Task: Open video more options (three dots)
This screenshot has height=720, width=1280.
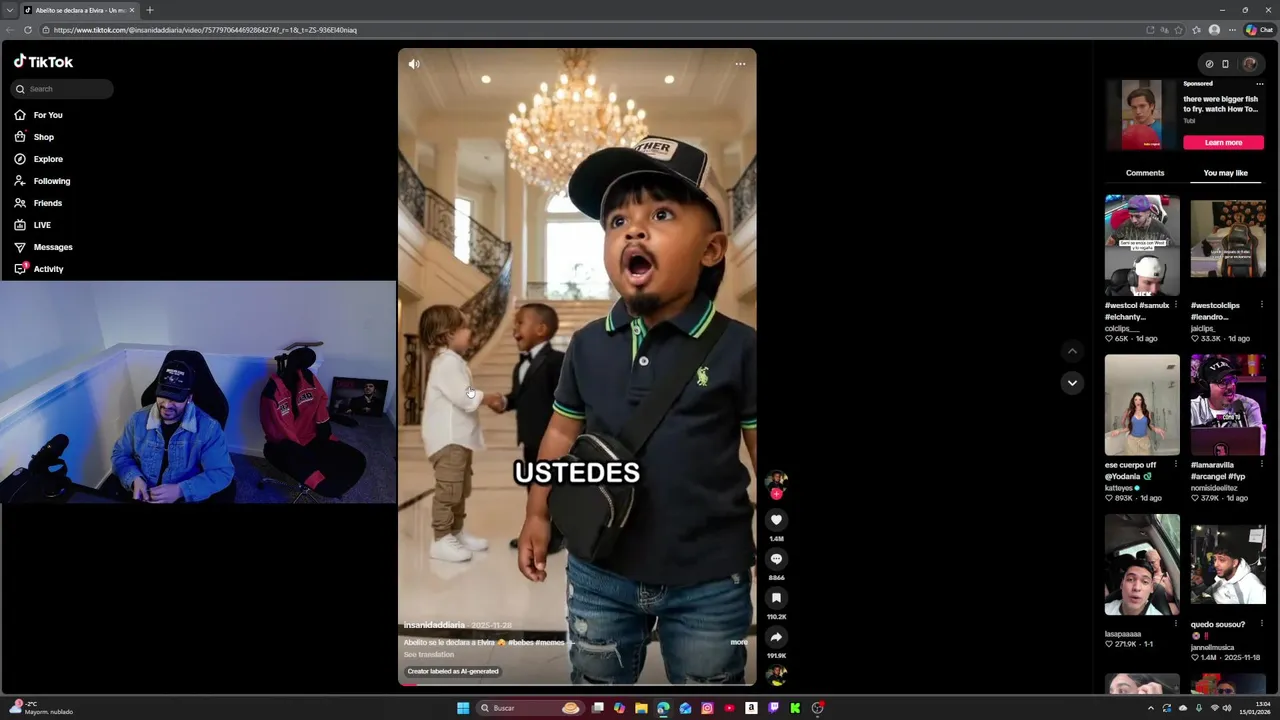Action: [x=740, y=64]
